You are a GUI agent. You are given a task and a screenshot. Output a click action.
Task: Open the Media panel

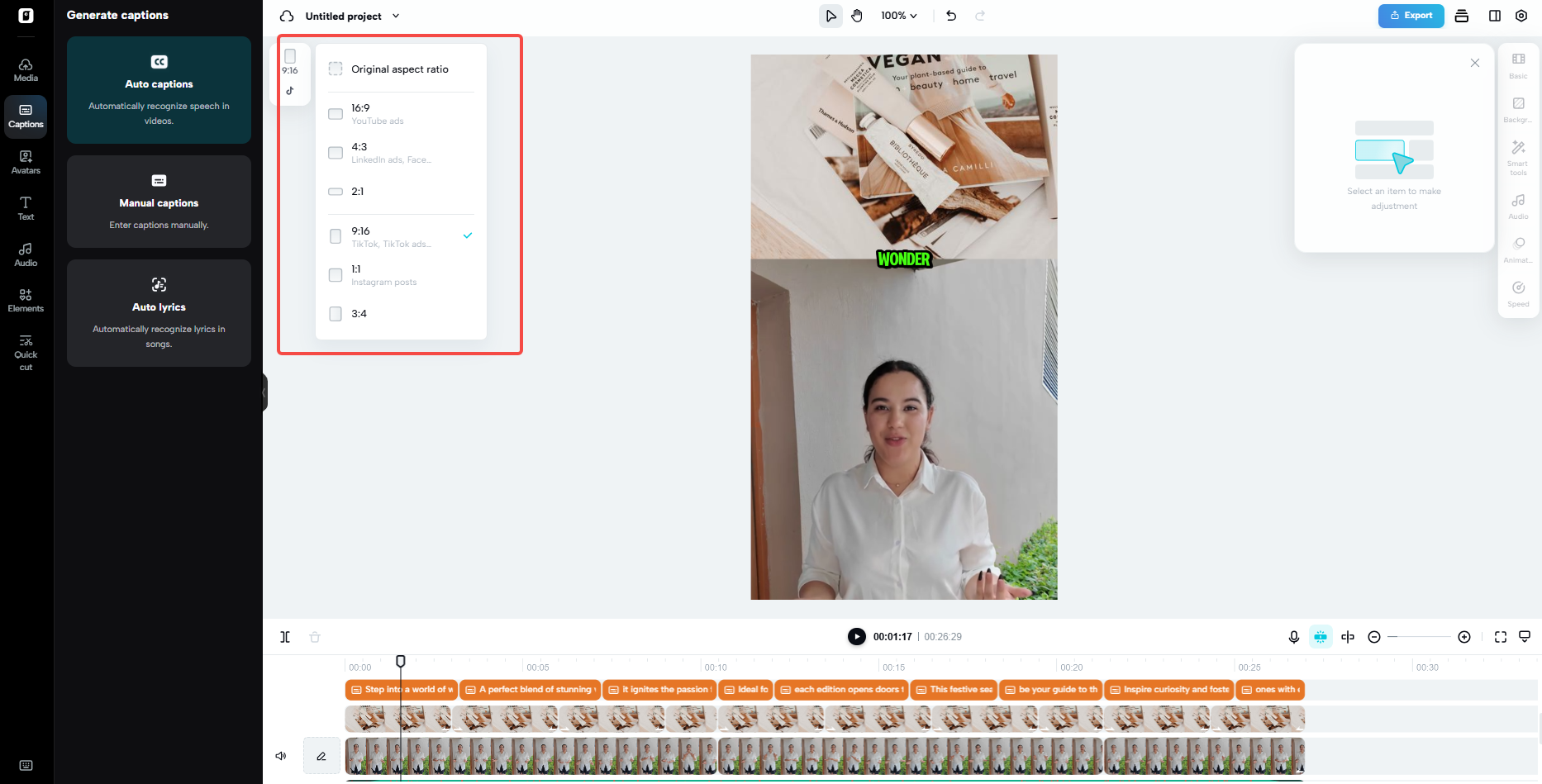coord(26,69)
